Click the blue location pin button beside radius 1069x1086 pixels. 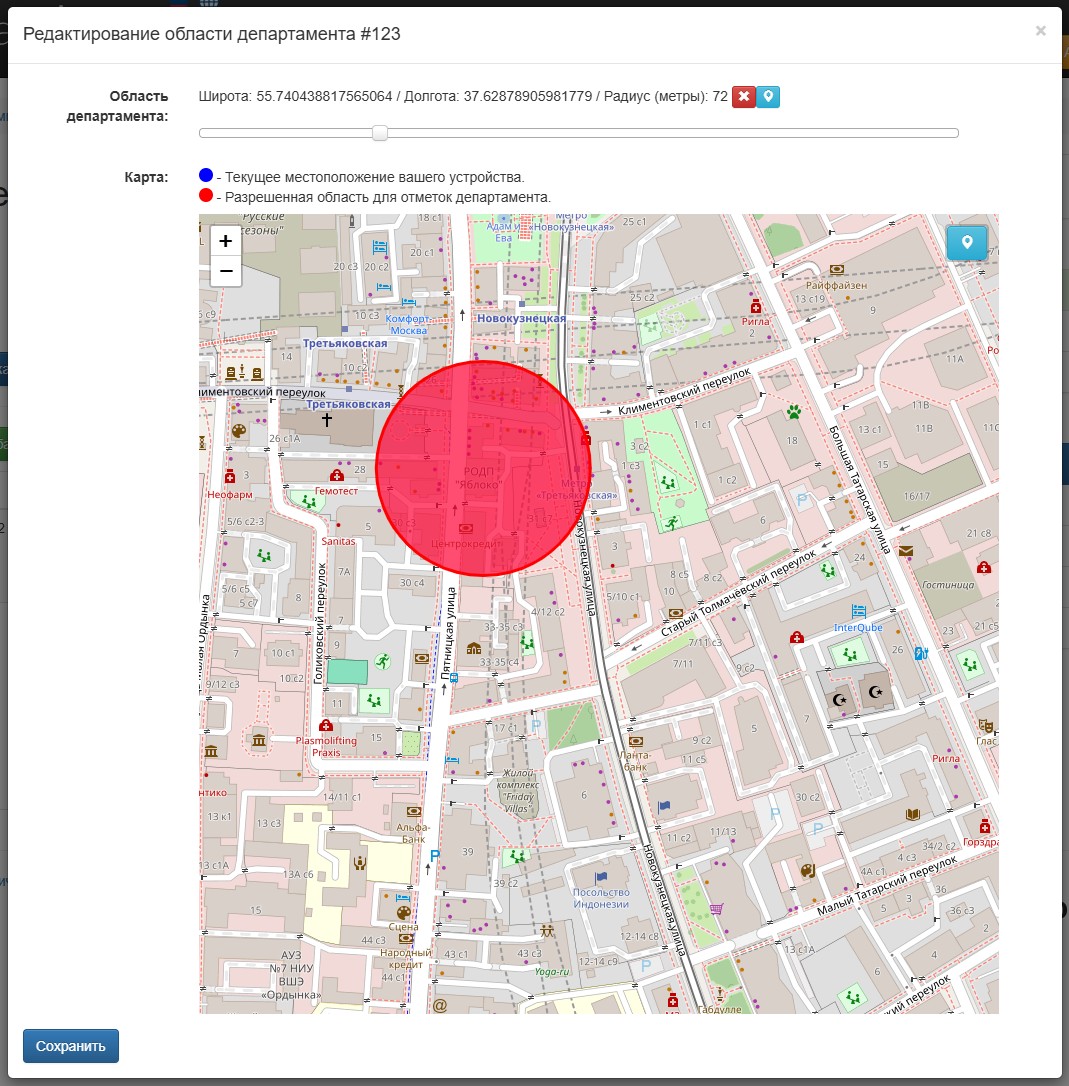(768, 97)
